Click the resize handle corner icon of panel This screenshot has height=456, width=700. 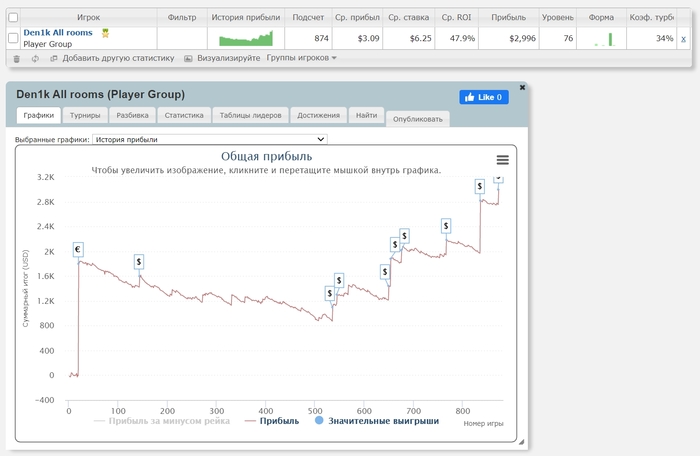(x=521, y=442)
